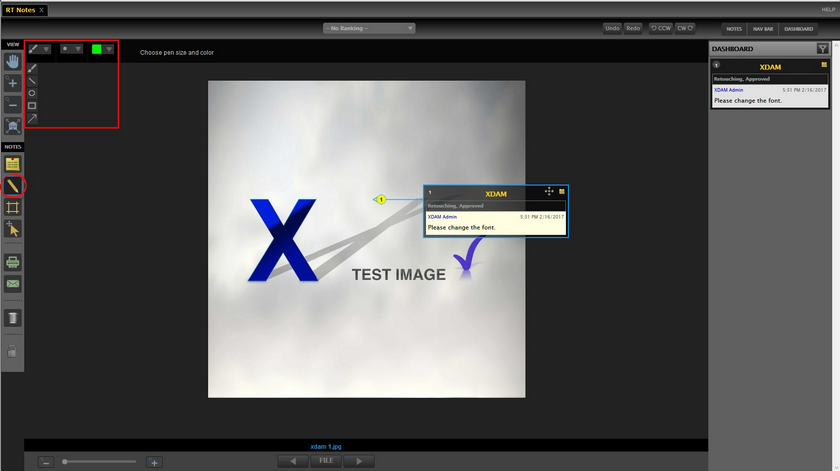Click the zoom slider at the bottom
This screenshot has height=471, width=840.
98,462
